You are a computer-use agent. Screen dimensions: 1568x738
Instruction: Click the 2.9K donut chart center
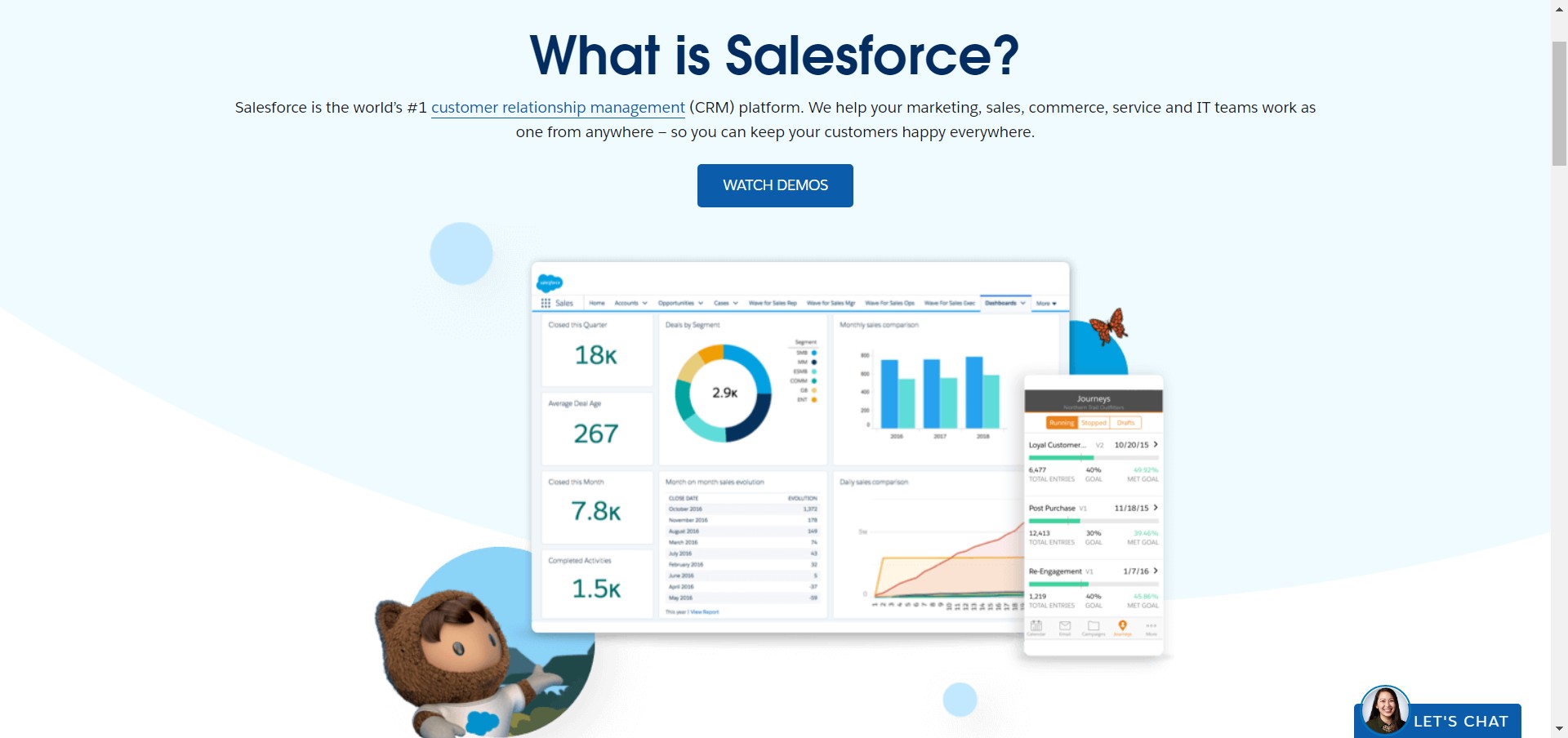724,393
